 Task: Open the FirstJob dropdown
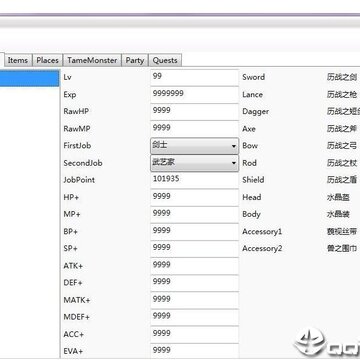coord(195,146)
